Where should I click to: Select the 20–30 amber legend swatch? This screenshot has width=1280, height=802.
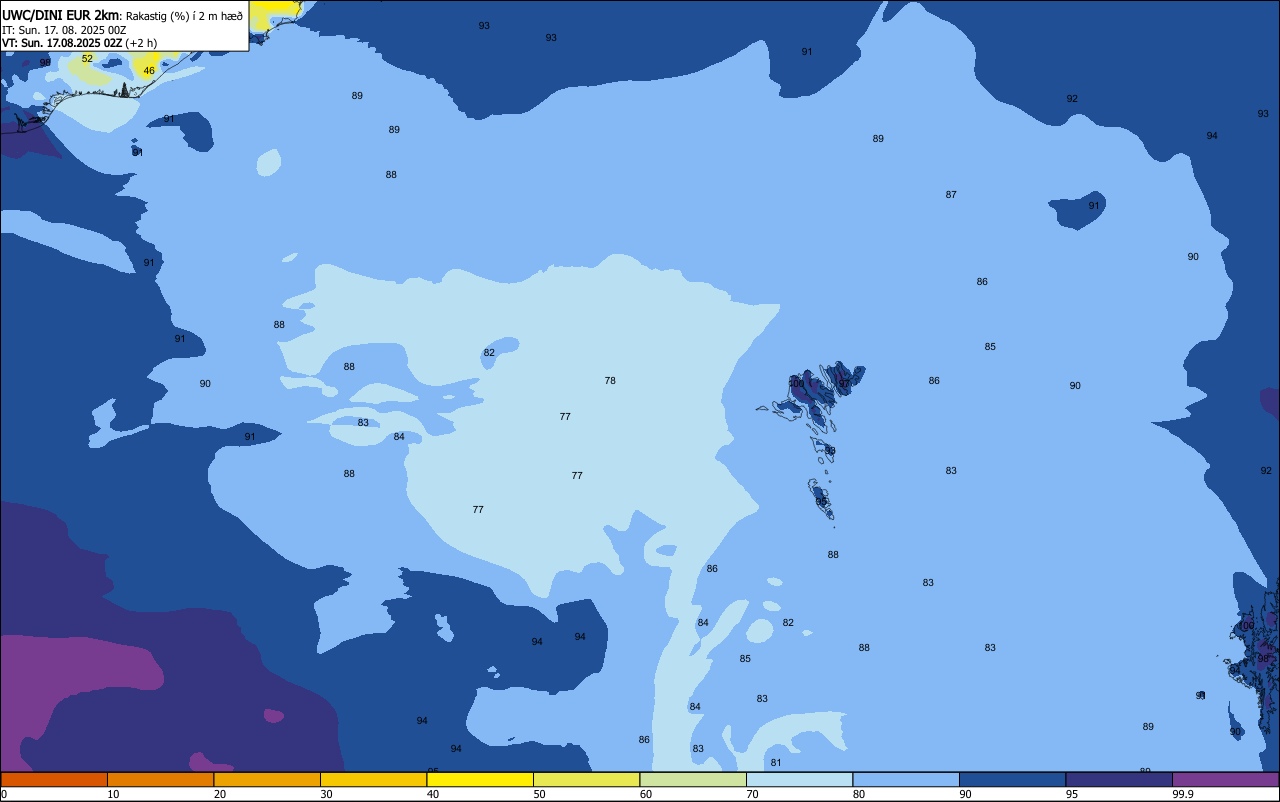267,779
